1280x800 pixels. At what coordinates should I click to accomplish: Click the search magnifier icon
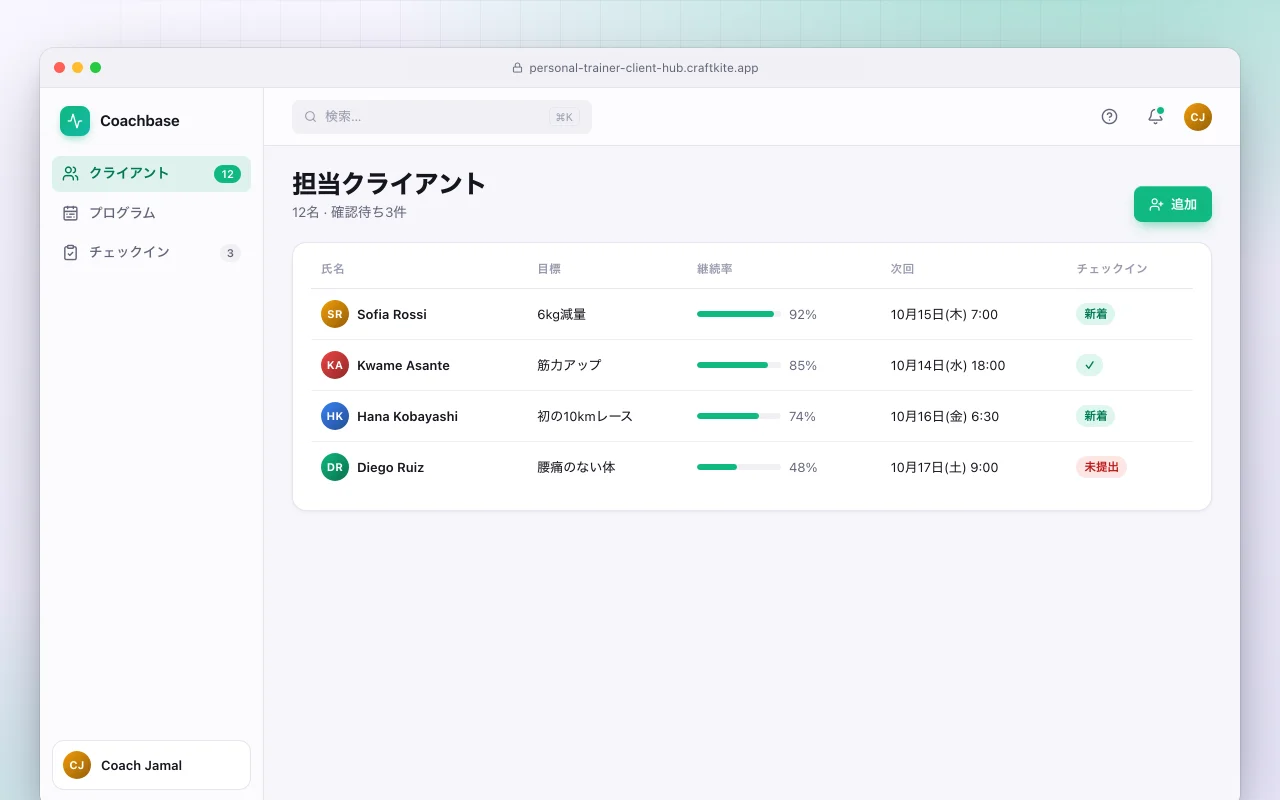(x=311, y=117)
